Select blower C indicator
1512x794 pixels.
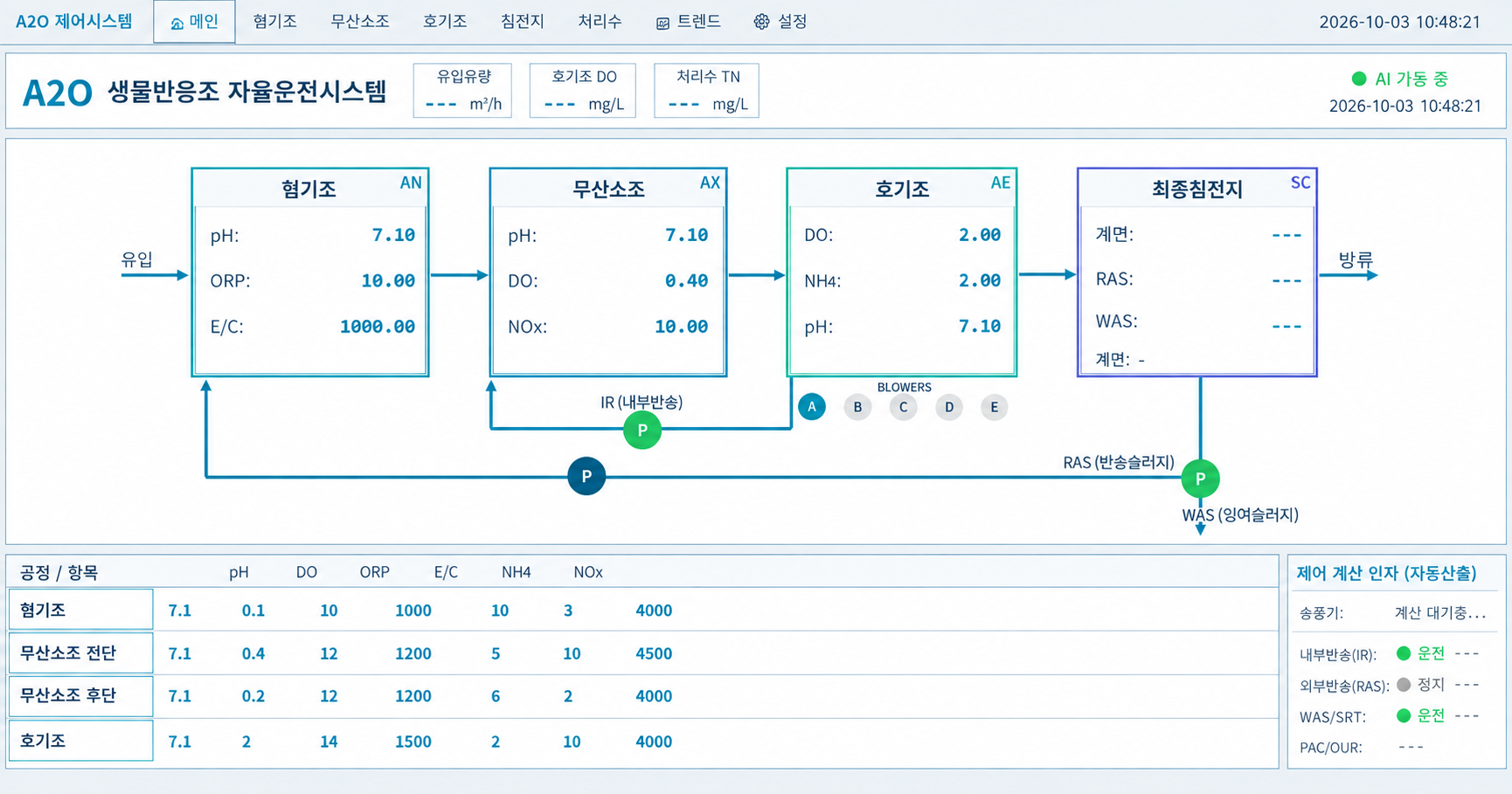[x=903, y=407]
